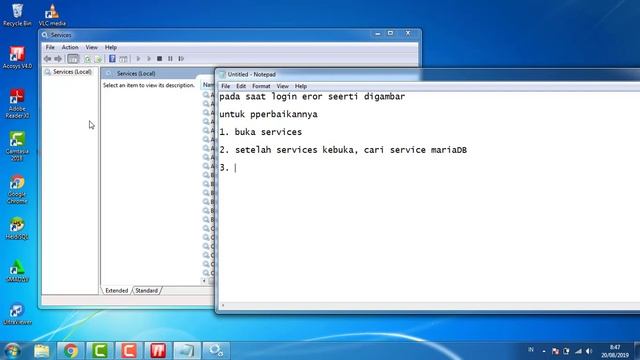The image size is (640, 360).
Task: Open volume control in system tray
Action: click(589, 351)
